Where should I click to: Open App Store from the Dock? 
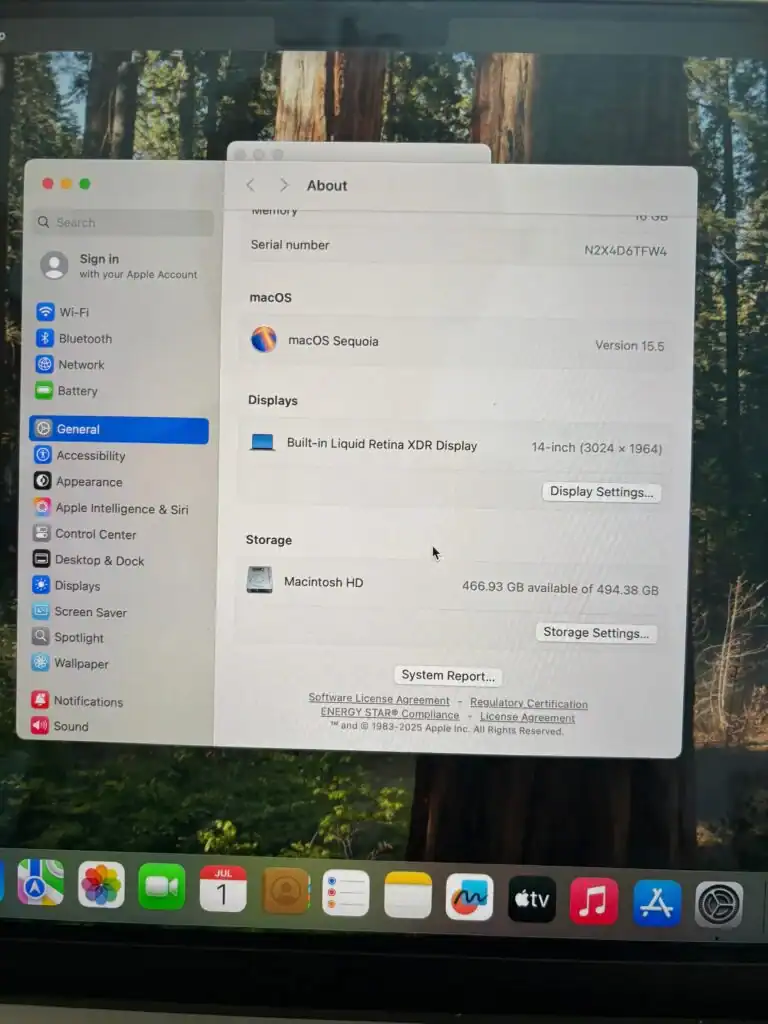[657, 903]
